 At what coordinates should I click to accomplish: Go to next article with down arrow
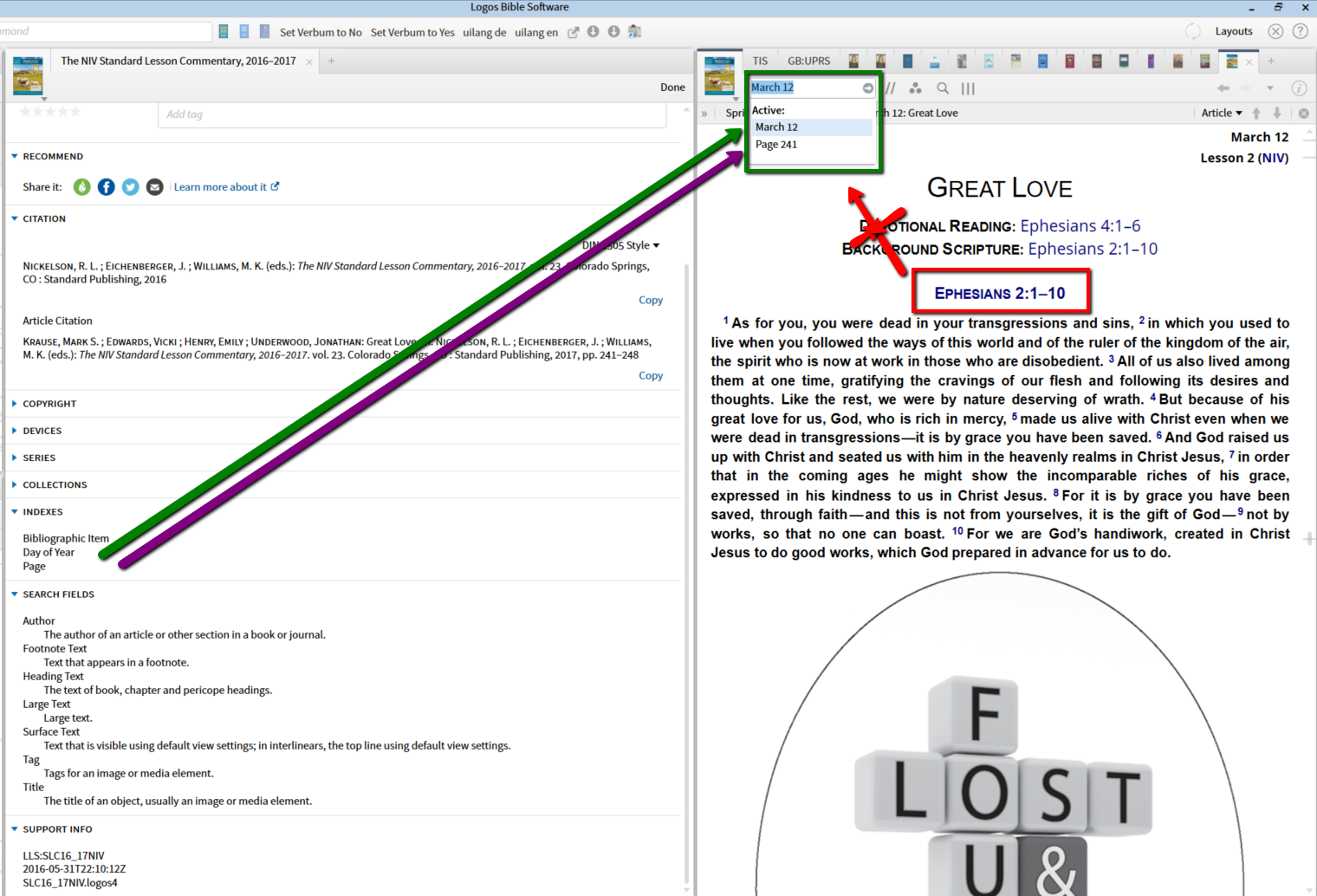pos(1277,114)
